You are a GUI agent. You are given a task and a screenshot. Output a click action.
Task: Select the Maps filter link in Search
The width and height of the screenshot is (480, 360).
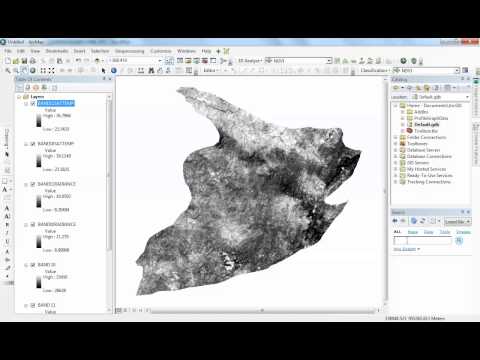413,232
